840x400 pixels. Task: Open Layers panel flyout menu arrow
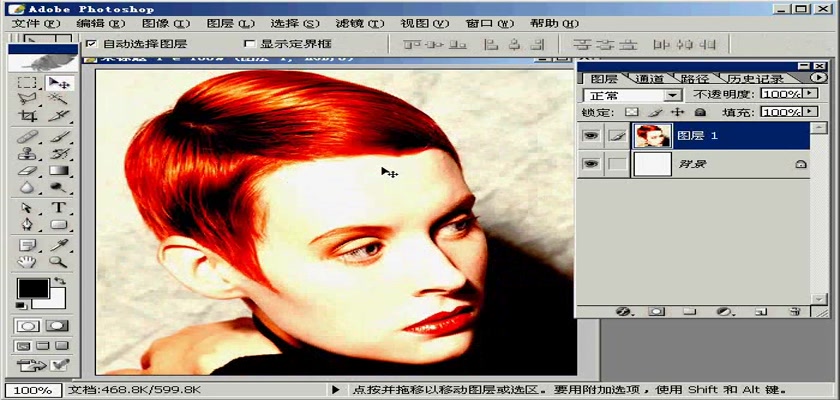(818, 78)
